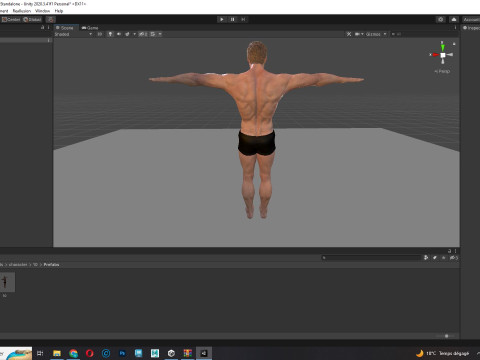Open the Gizmos dropdown arrow
Image resolution: width=480 pixels, height=360 pixels.
click(385, 34)
